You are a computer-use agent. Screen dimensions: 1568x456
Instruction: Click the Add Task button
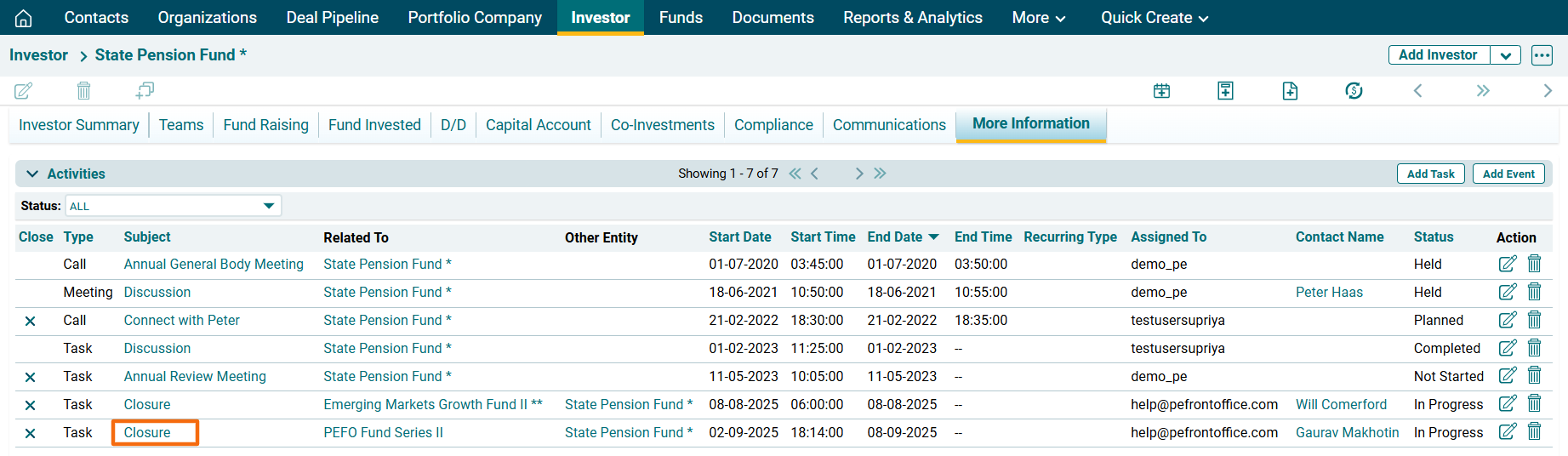click(1430, 174)
